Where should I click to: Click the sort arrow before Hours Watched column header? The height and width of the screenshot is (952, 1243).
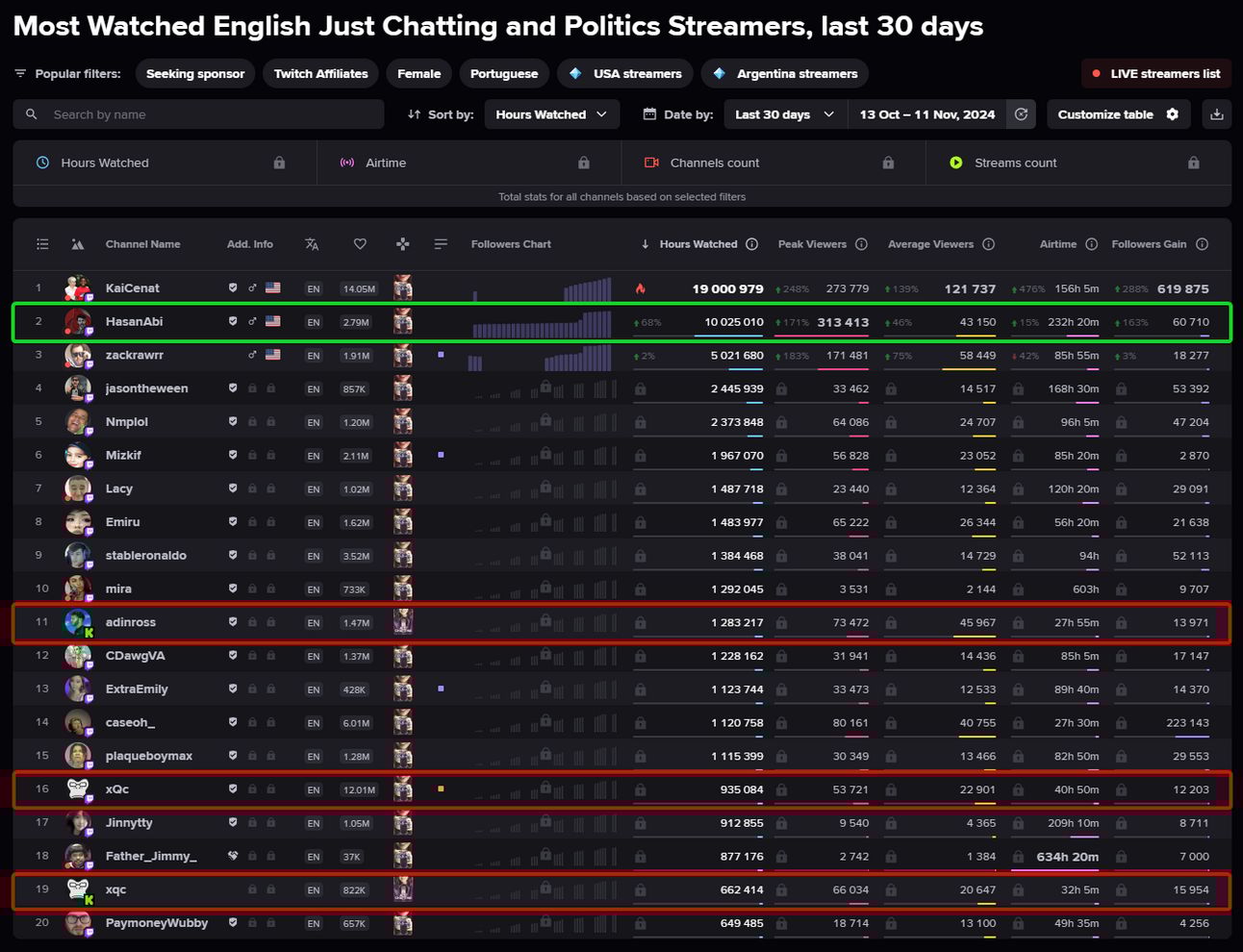point(645,244)
